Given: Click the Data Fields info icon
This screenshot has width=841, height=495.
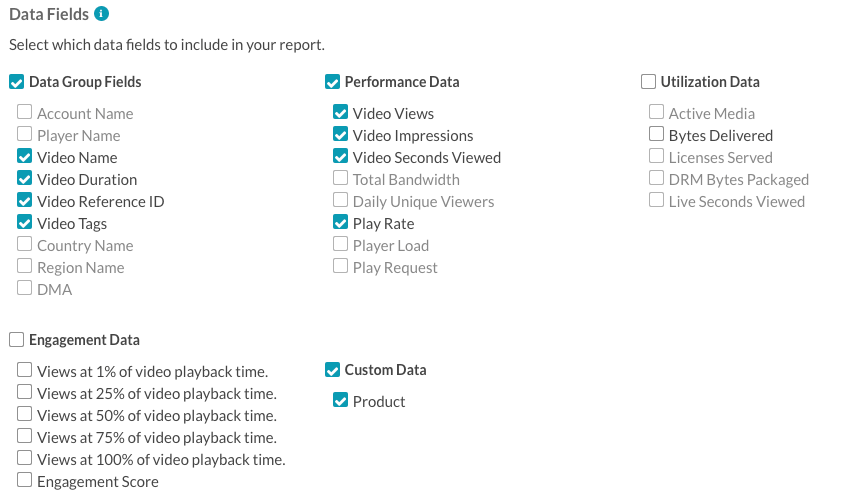Looking at the screenshot, I should coord(101,13).
